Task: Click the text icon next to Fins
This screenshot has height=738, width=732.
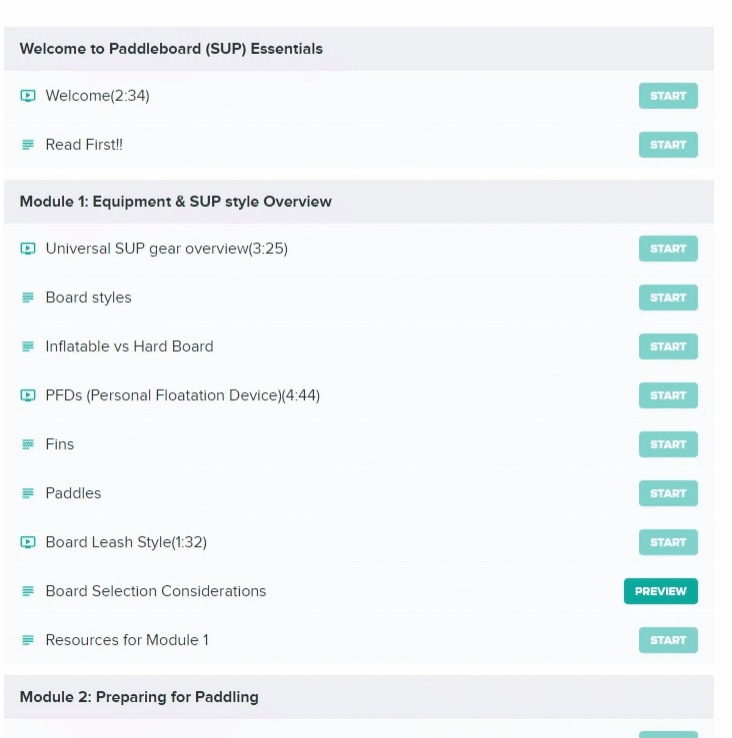Action: [28, 444]
